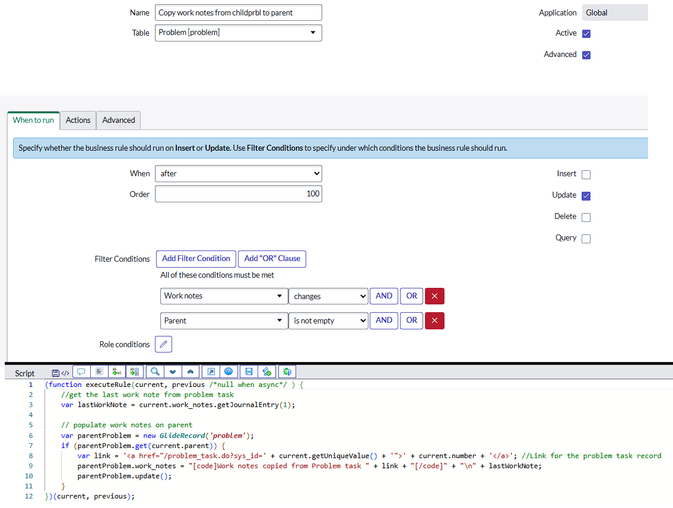Enable the Query checkbox
Viewport: 673px width, 508px height.
(x=586, y=239)
